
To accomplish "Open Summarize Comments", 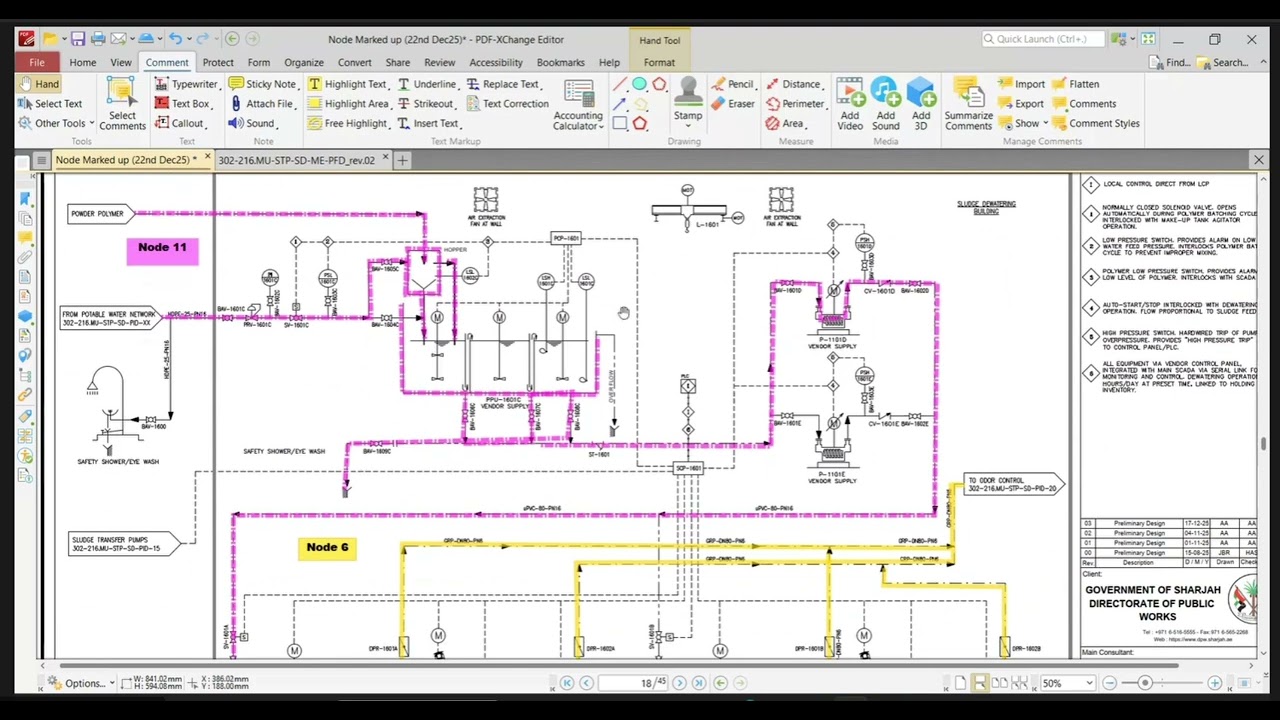I will tap(968, 105).
